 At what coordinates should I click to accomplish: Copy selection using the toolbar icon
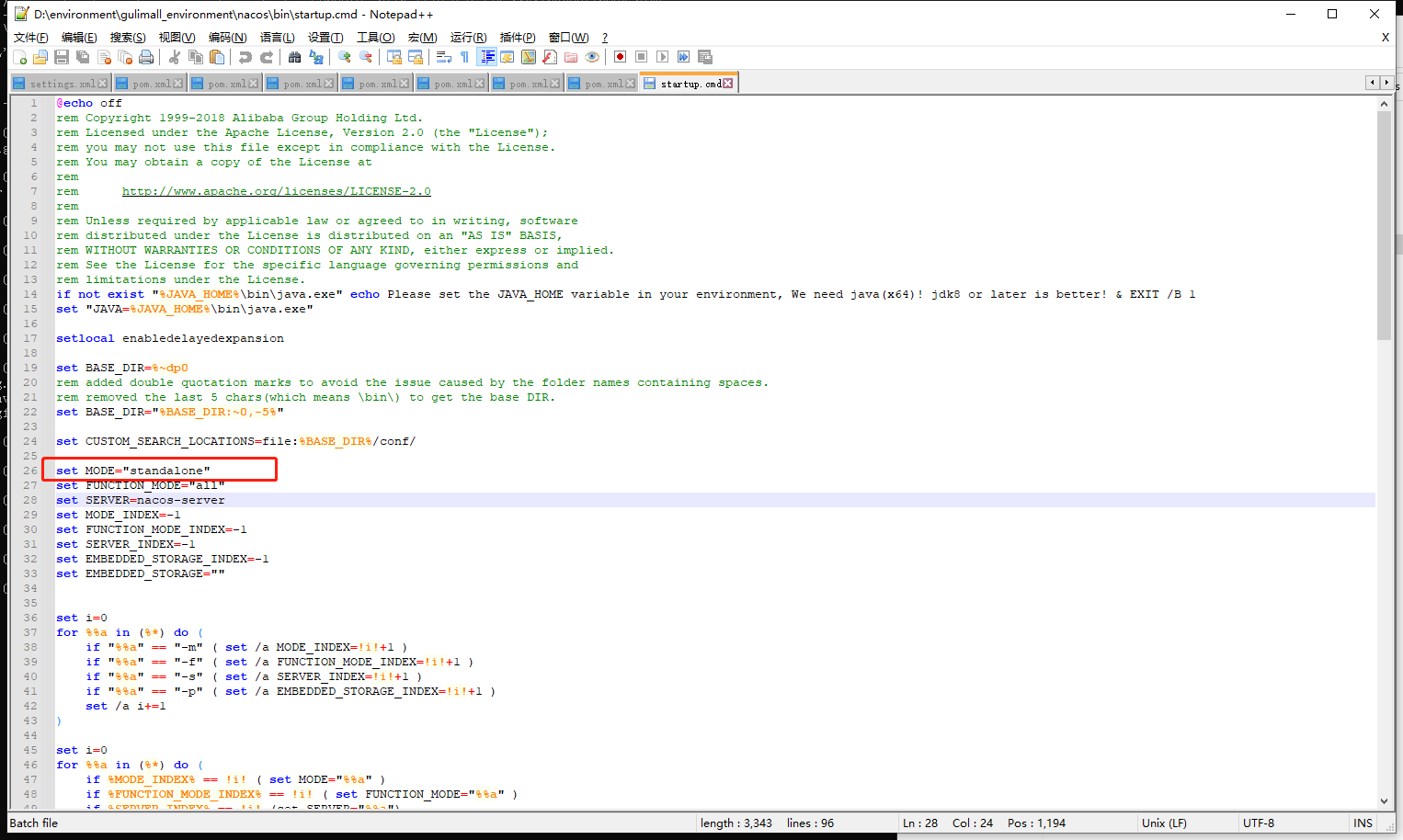tap(195, 57)
